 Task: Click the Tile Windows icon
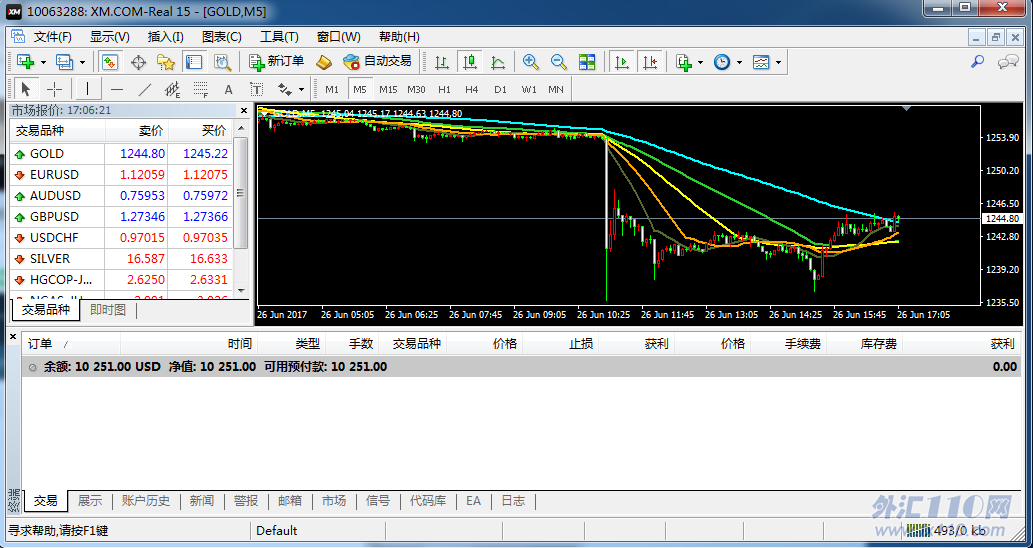586,62
